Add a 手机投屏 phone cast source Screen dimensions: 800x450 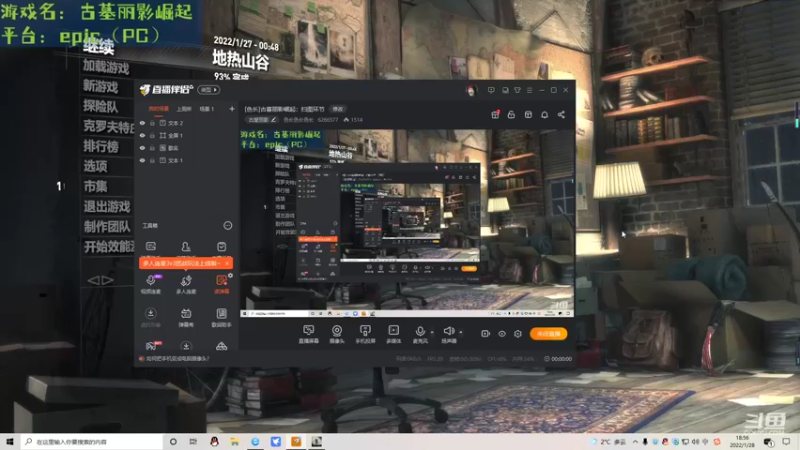pos(365,334)
